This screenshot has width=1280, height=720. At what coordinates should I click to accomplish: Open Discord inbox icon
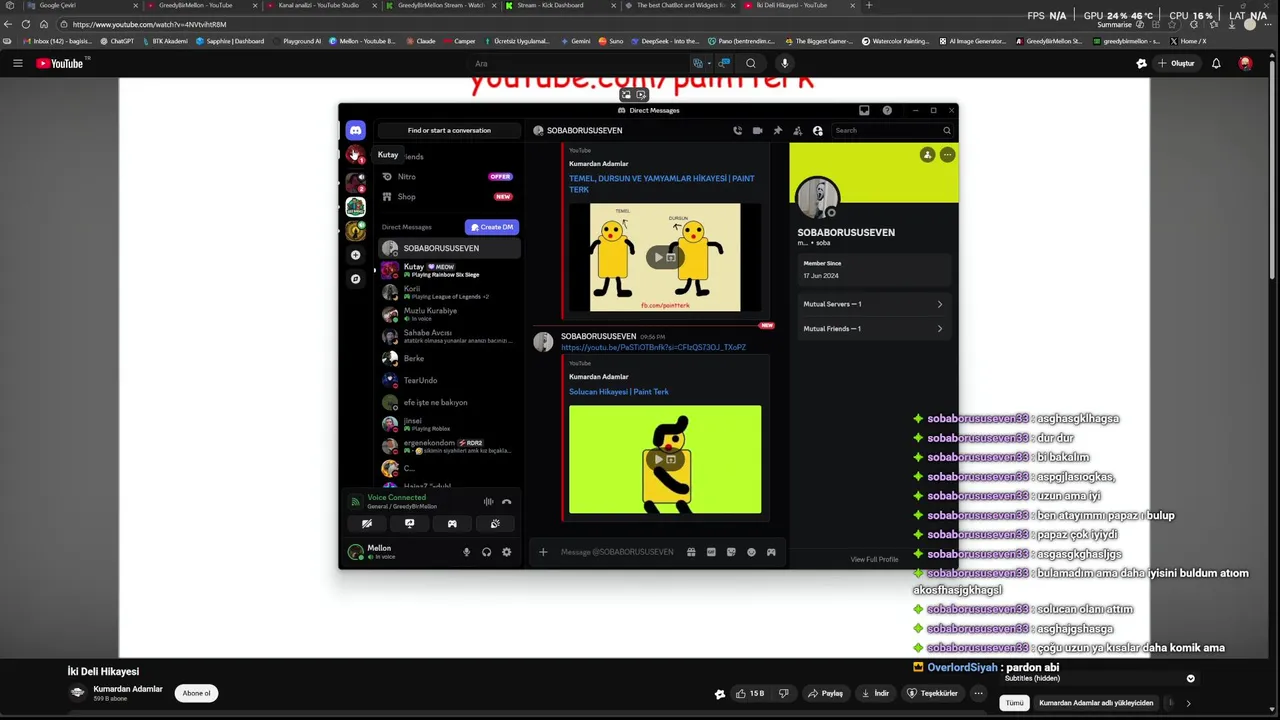(x=864, y=110)
